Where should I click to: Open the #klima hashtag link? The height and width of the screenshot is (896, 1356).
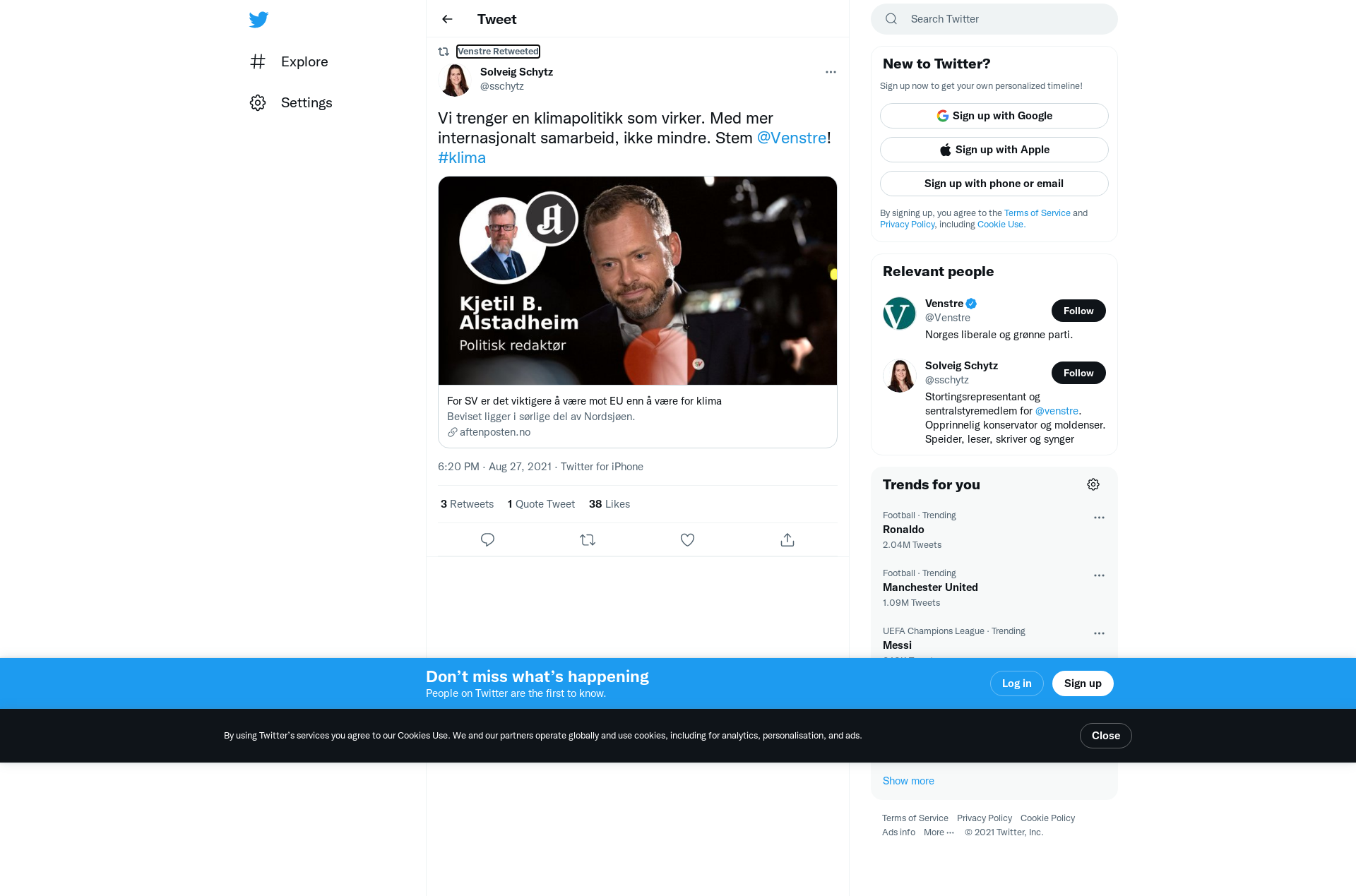(x=462, y=157)
